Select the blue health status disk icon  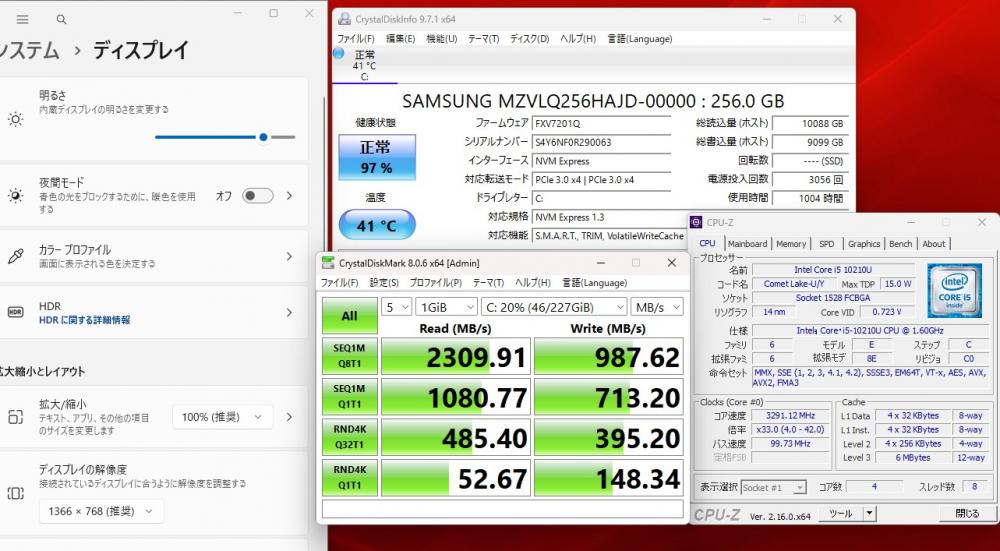[x=339, y=54]
